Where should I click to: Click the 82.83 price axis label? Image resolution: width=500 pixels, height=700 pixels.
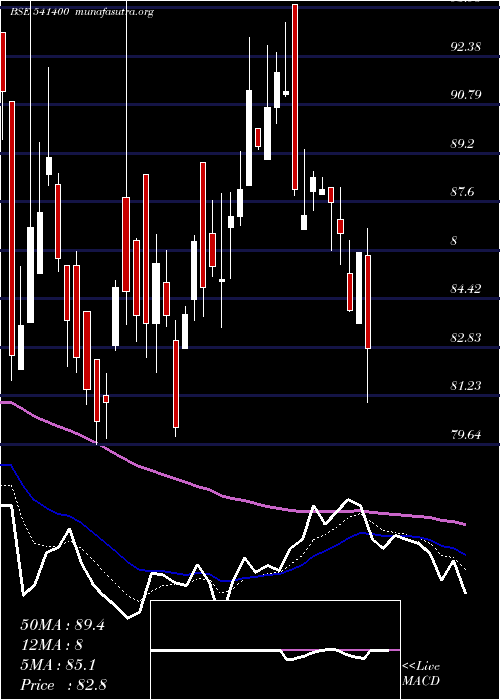466,337
